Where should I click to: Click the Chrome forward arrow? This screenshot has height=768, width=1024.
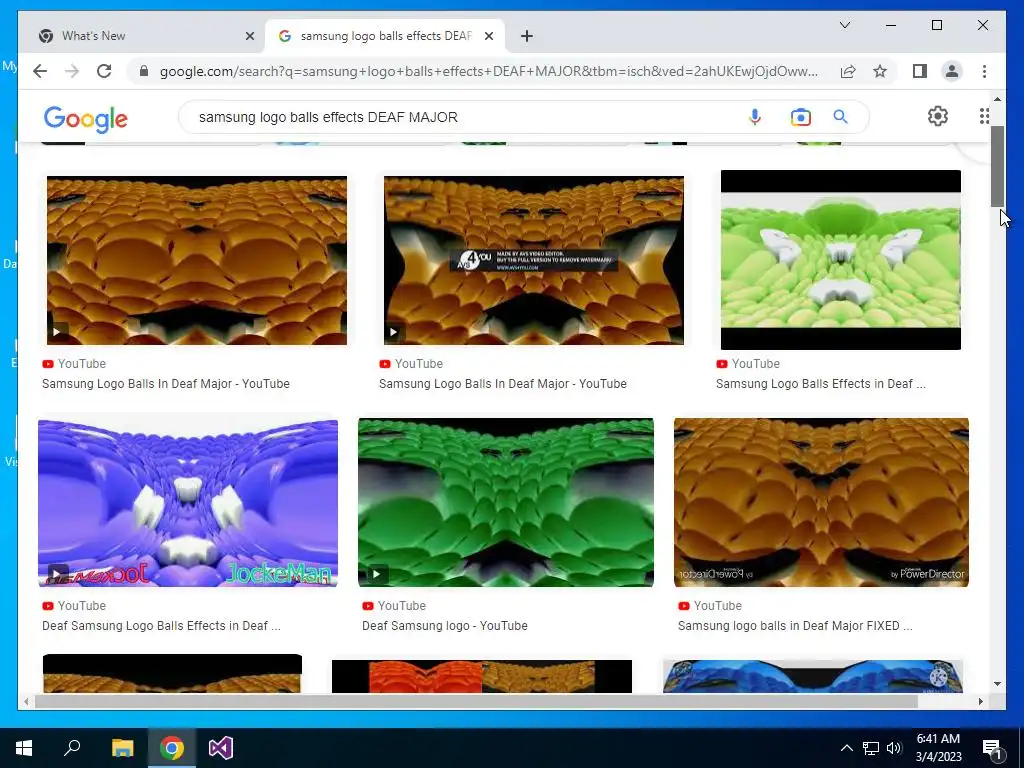(72, 71)
